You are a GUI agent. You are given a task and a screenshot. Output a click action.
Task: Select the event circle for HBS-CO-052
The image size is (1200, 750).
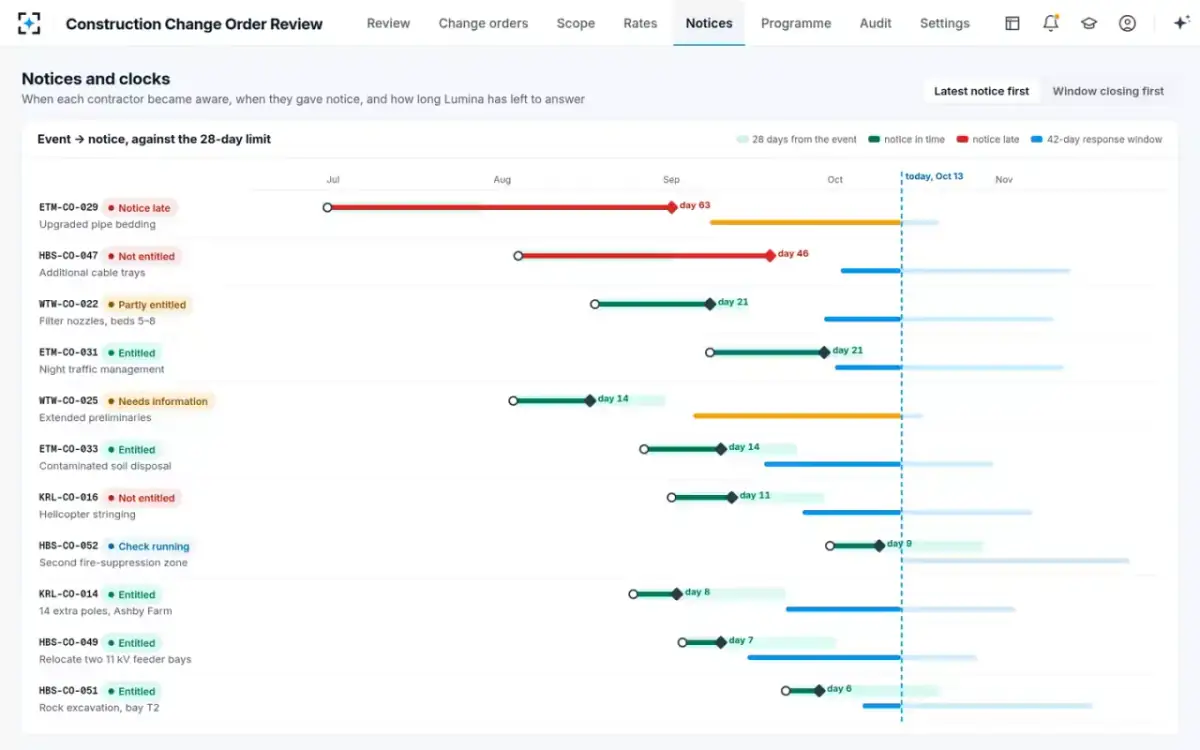pos(830,546)
